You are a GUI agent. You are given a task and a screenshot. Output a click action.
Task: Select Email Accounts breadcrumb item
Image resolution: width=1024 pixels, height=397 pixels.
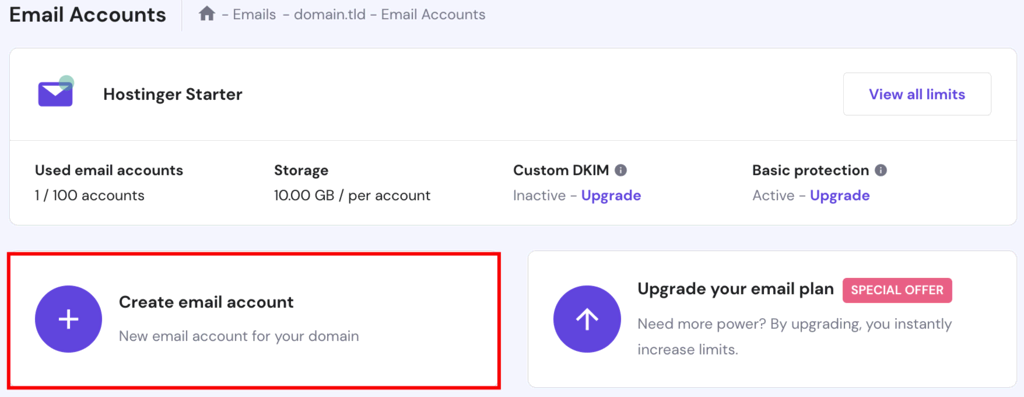[433, 14]
